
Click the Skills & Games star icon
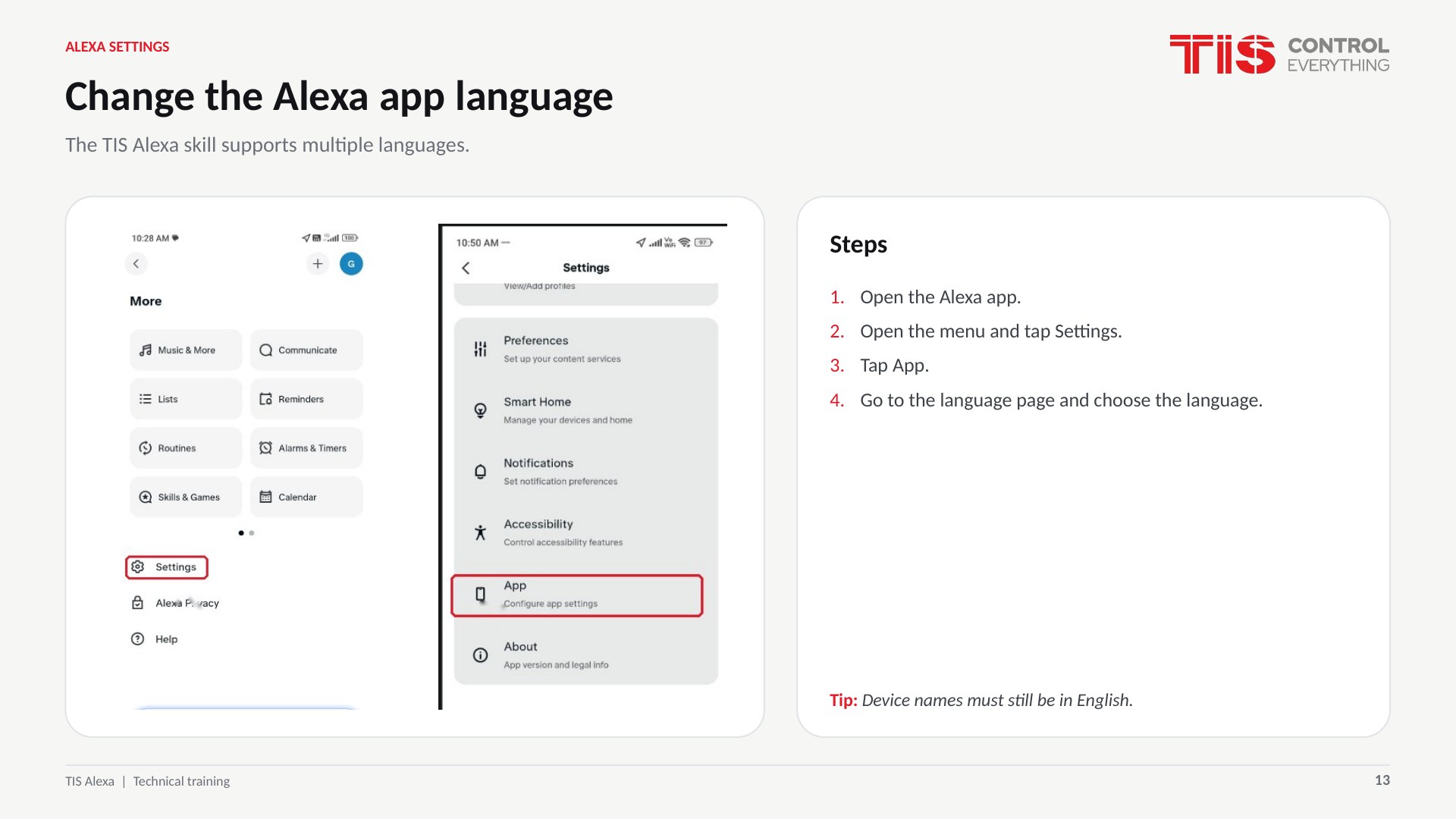146,497
